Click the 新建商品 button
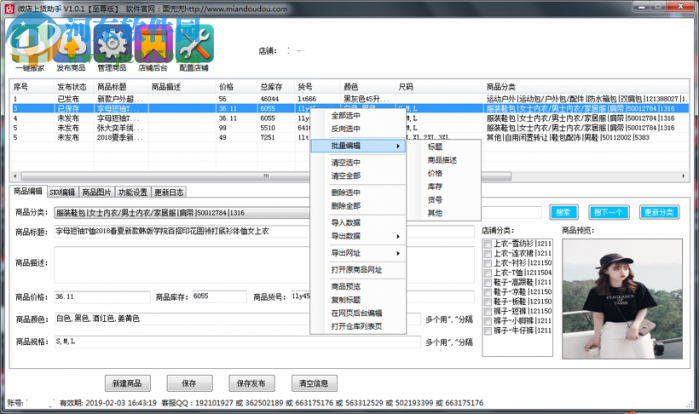699x414 pixels. coord(133,383)
